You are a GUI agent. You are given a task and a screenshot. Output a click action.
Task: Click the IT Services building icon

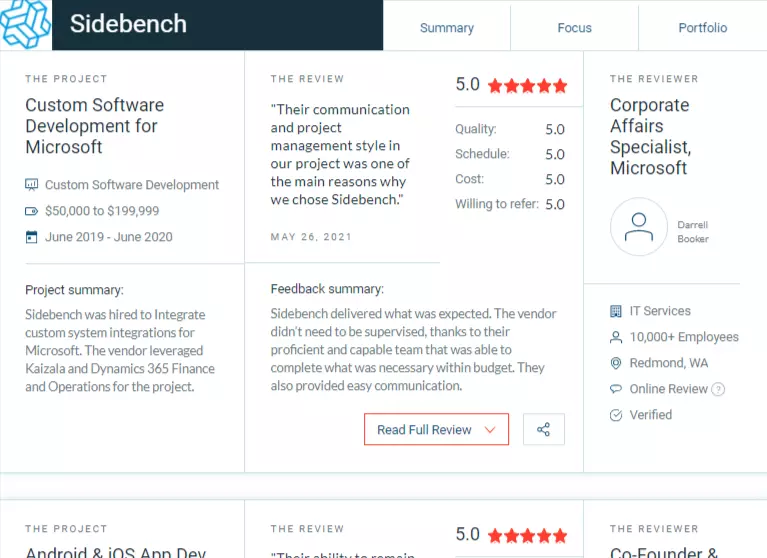(x=616, y=311)
